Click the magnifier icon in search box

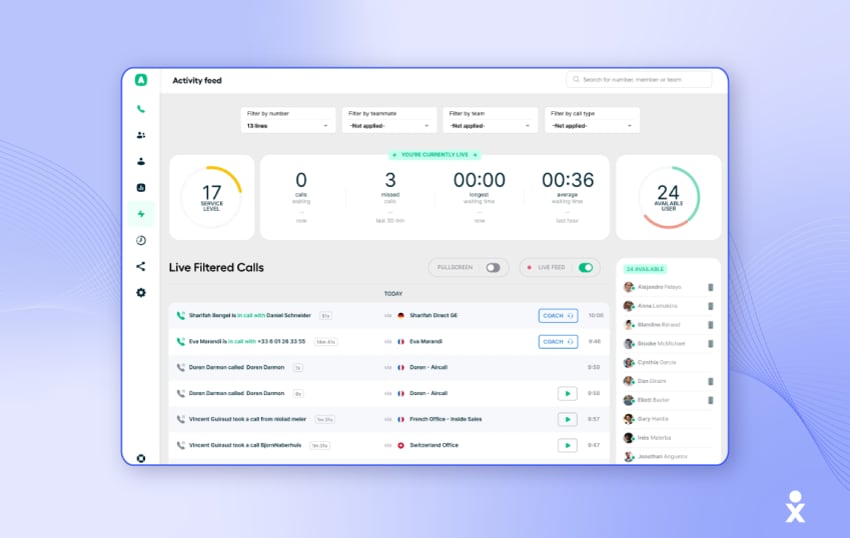tap(576, 79)
